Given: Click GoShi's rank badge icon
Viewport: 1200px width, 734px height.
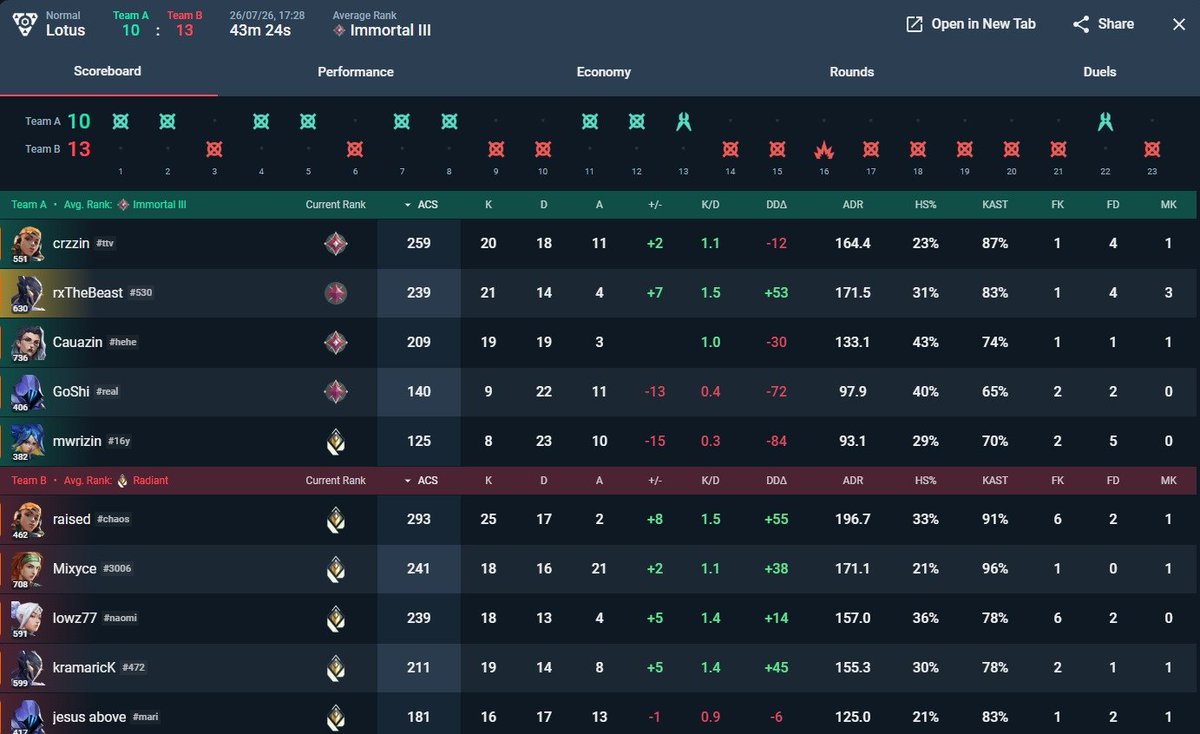Looking at the screenshot, I should coord(336,391).
